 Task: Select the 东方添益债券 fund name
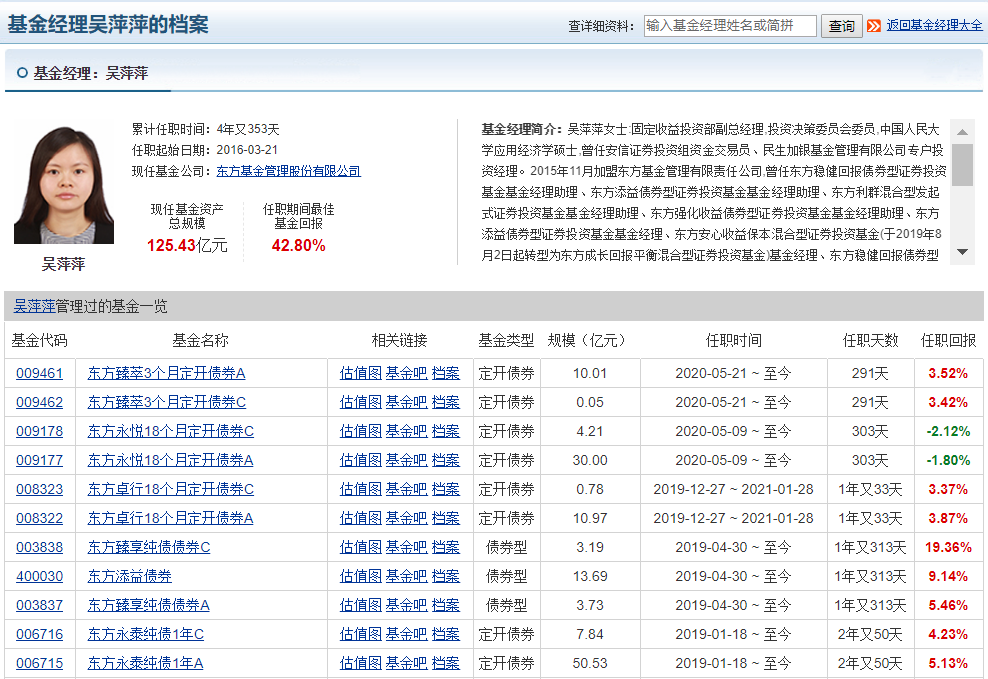click(130, 576)
